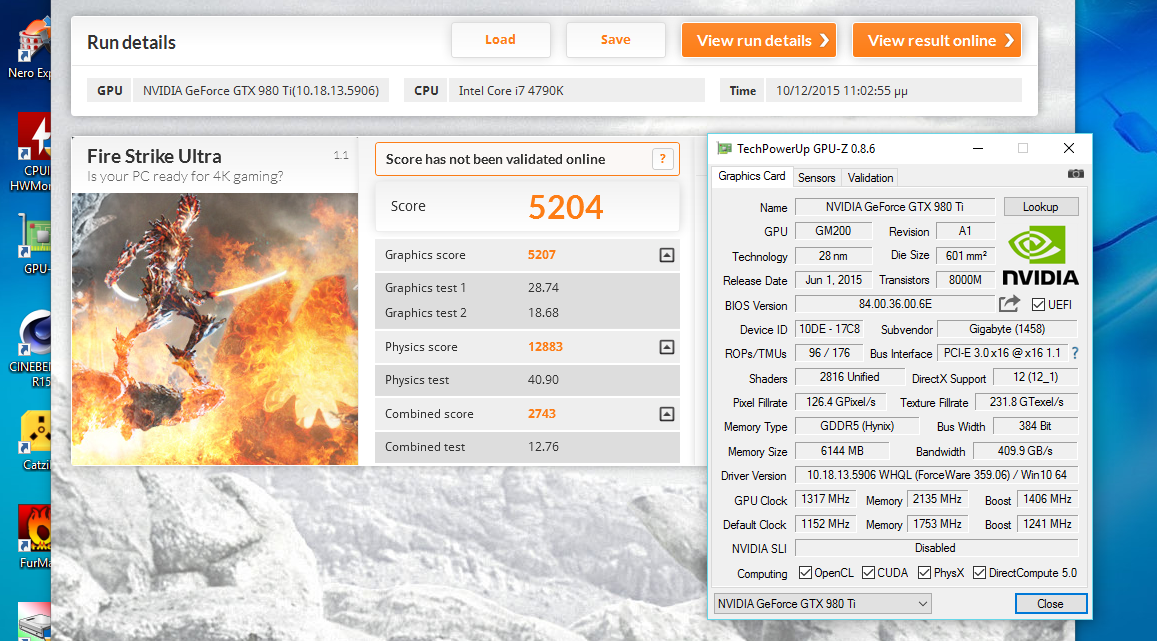Click the Memory Type GDDR5 (Hynix) value
The image size is (1157, 641).
(x=857, y=426)
